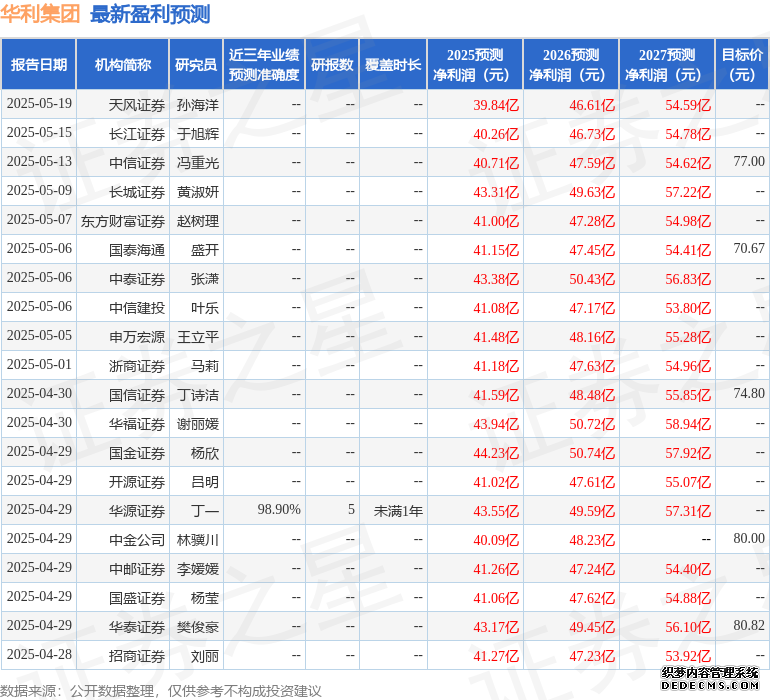
Task: Click analyst name 于旭辉
Action: 198,134
